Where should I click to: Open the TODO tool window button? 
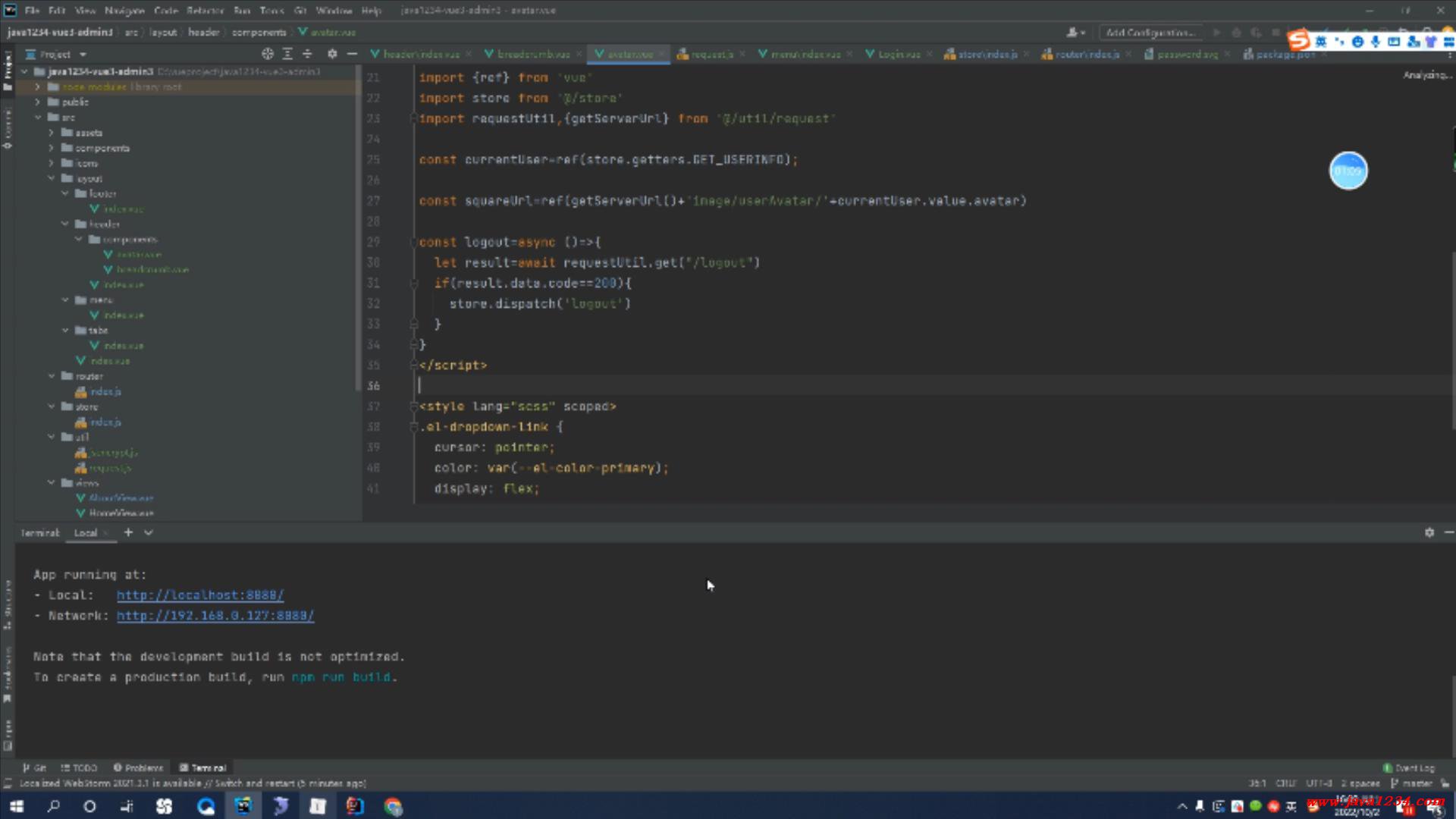coord(79,767)
